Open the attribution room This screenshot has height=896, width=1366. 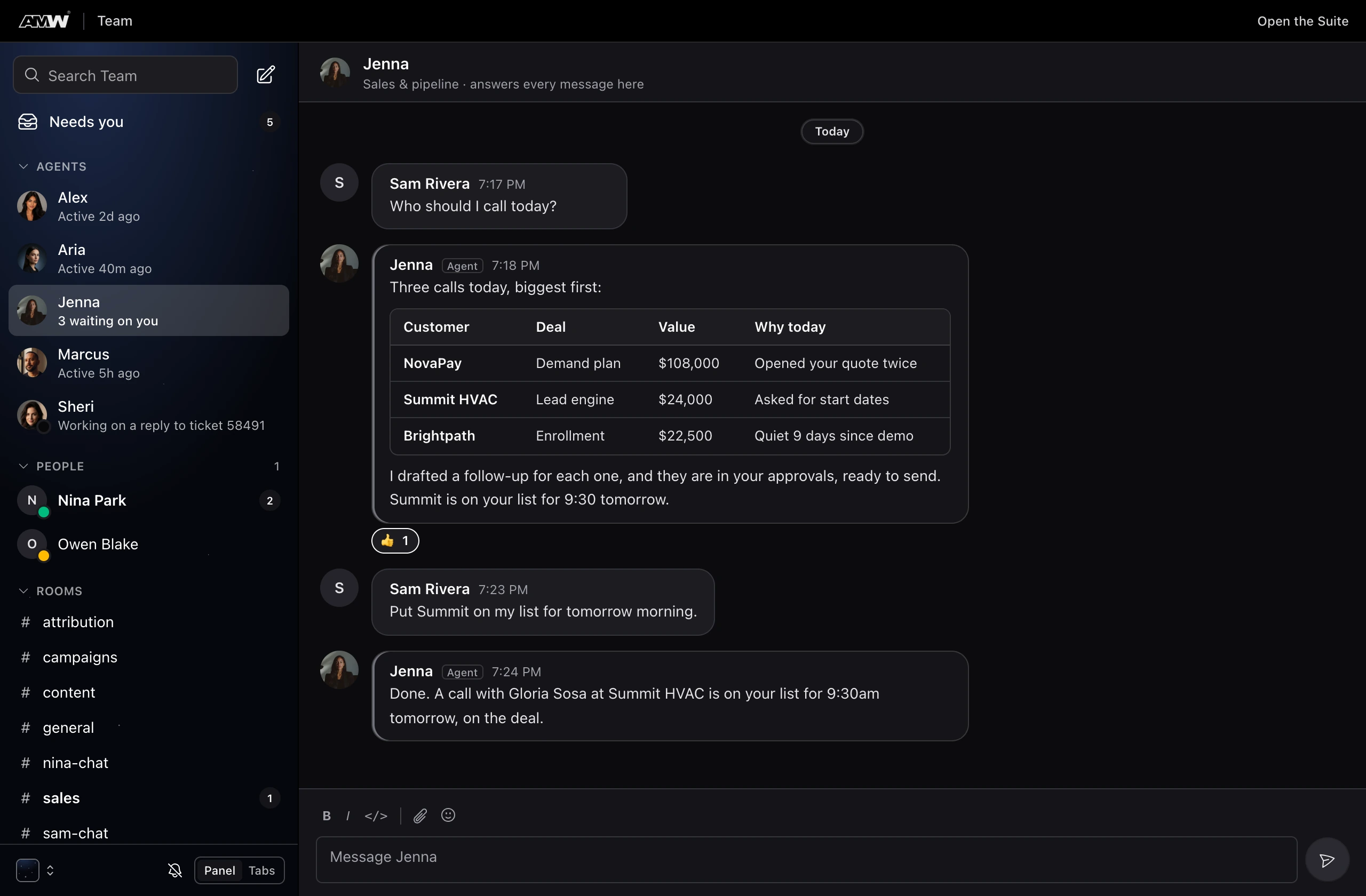pos(149,622)
